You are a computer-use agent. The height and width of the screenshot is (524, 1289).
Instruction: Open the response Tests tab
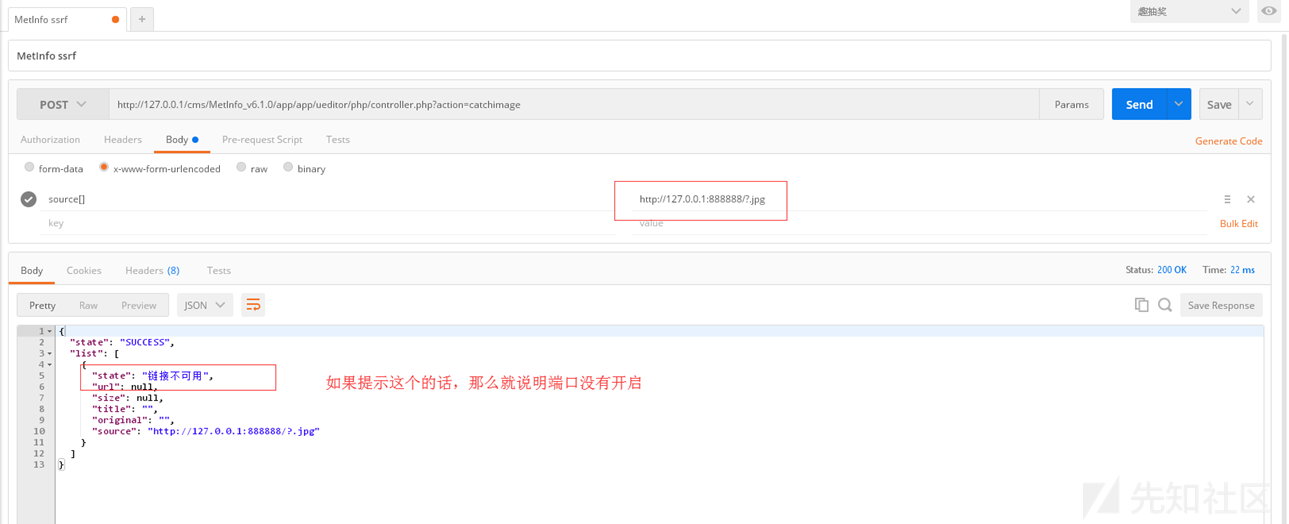219,270
